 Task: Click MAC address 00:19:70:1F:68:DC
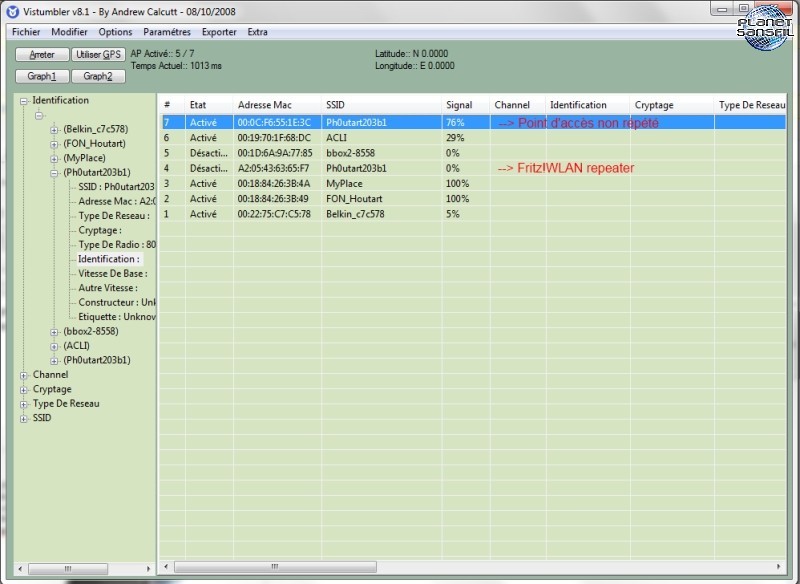click(x=274, y=138)
